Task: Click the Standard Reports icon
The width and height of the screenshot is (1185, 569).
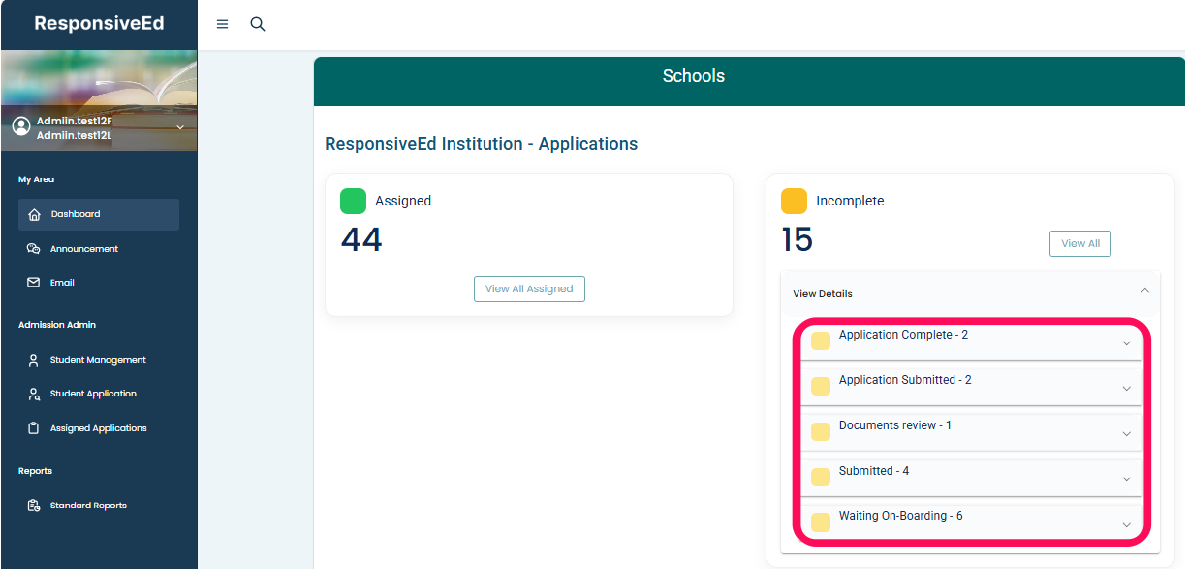Action: (x=34, y=506)
